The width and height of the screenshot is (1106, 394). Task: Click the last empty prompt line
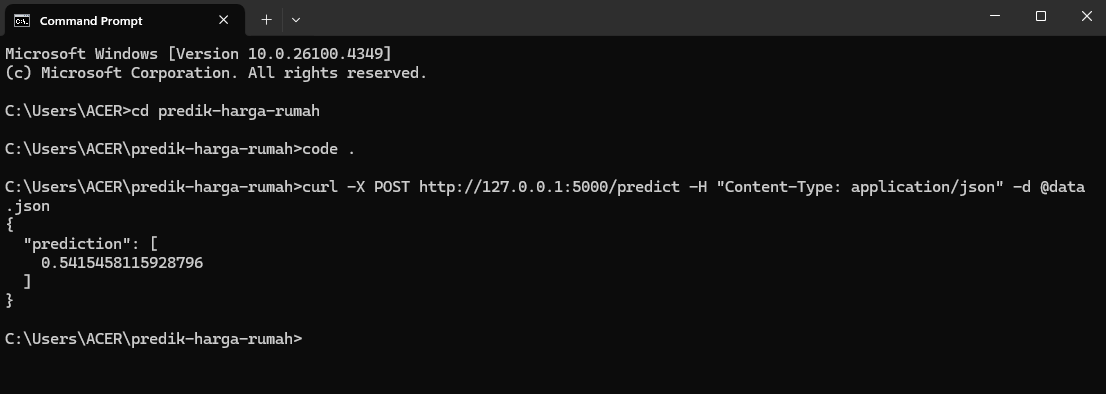click(154, 339)
